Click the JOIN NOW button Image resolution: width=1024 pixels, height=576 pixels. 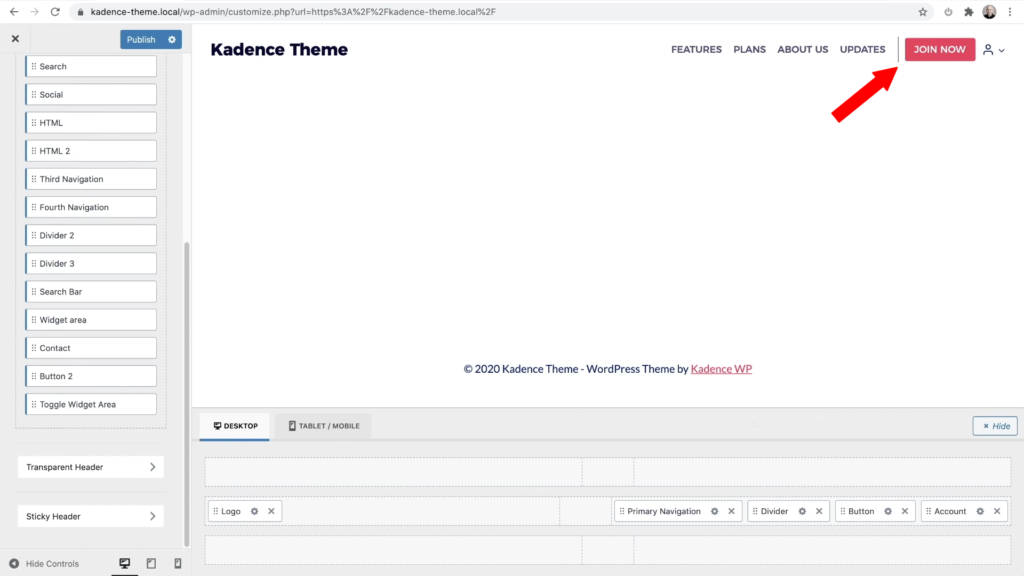tap(940, 50)
